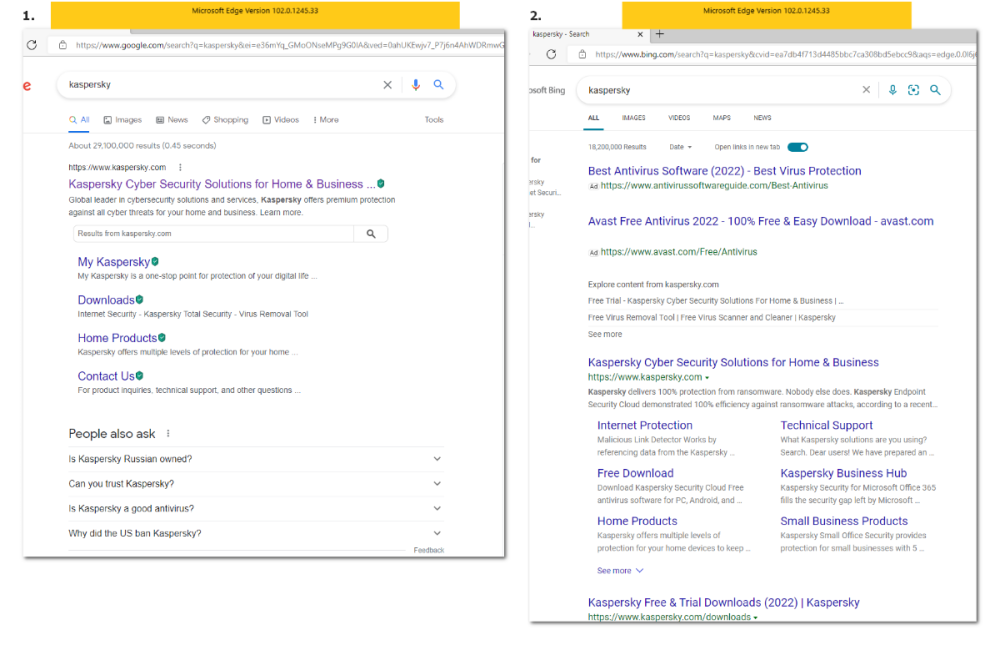Switch to Bing MAPS tab
Screen dimensions: 1000x645
click(721, 118)
